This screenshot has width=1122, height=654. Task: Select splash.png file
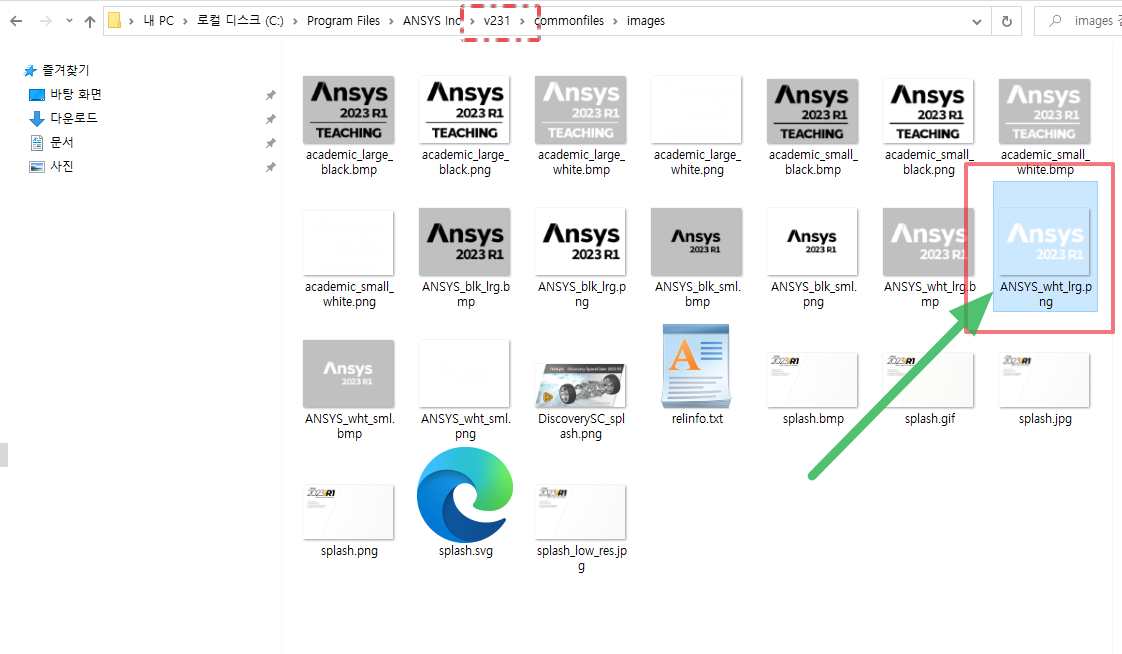(348, 521)
